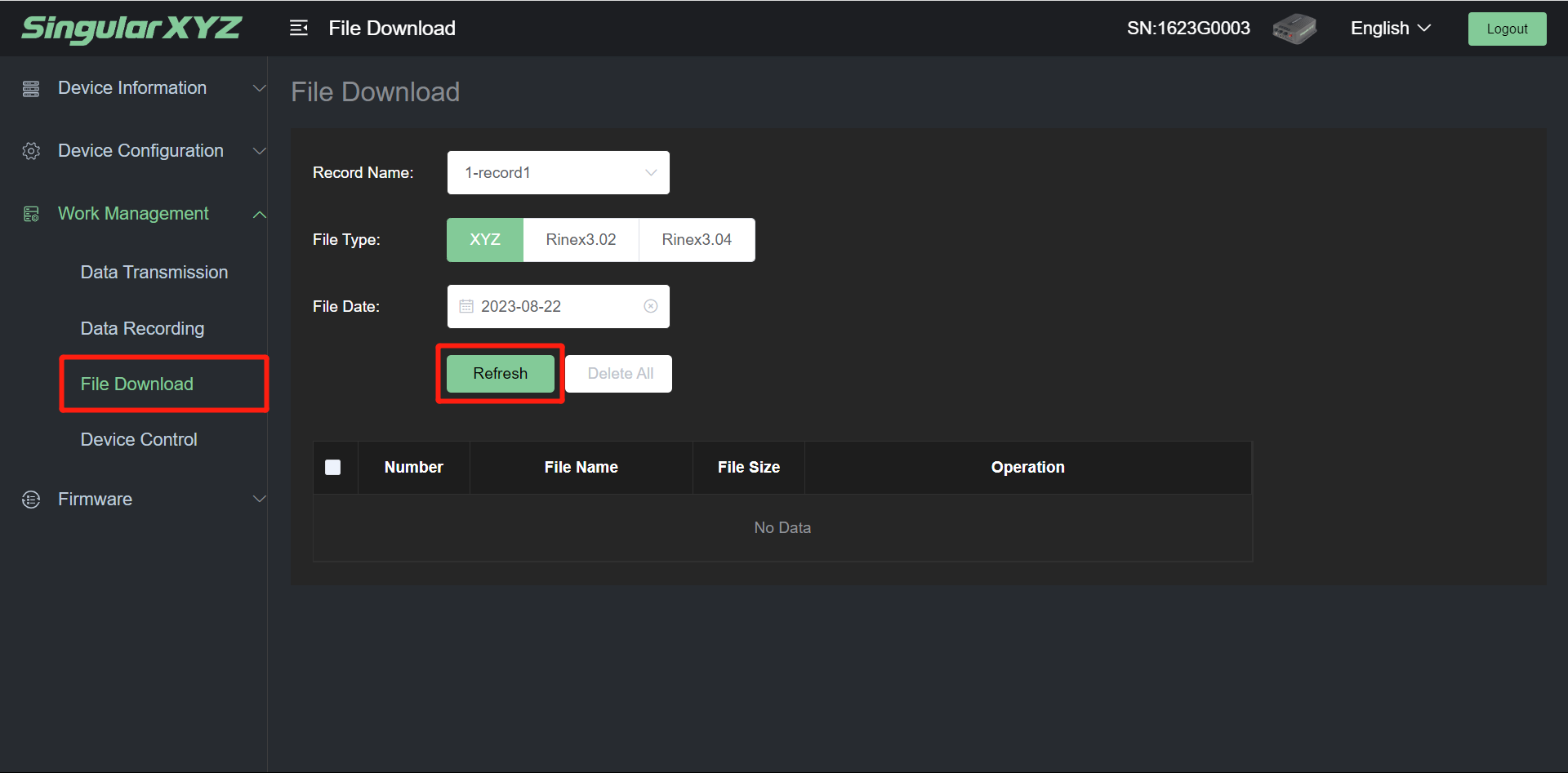Open the Data Recording menu item

click(x=142, y=328)
